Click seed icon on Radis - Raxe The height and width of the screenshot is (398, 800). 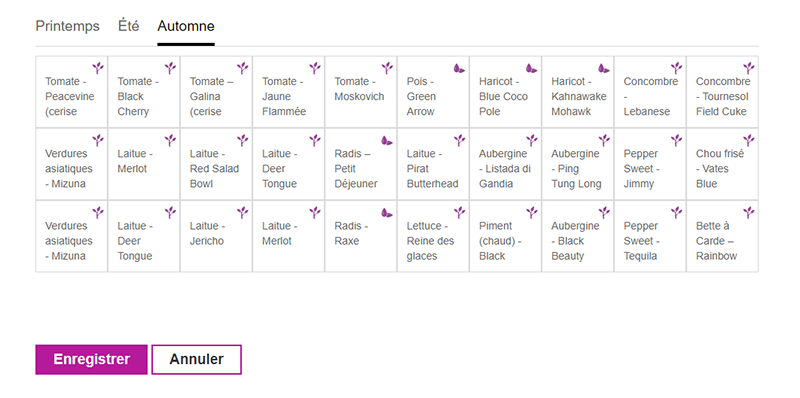(x=387, y=213)
